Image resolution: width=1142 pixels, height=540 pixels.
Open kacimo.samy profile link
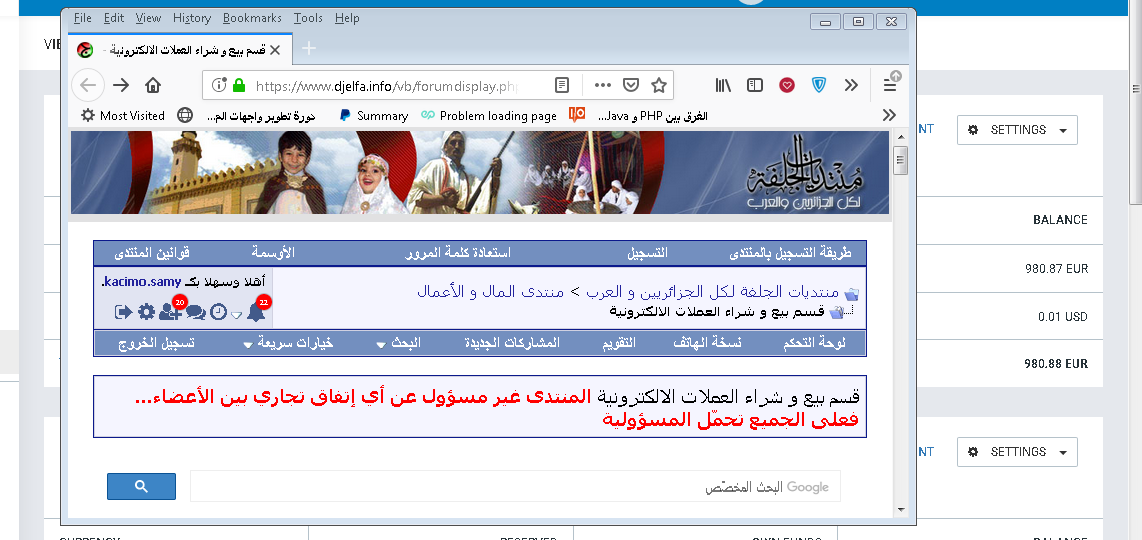point(141,282)
